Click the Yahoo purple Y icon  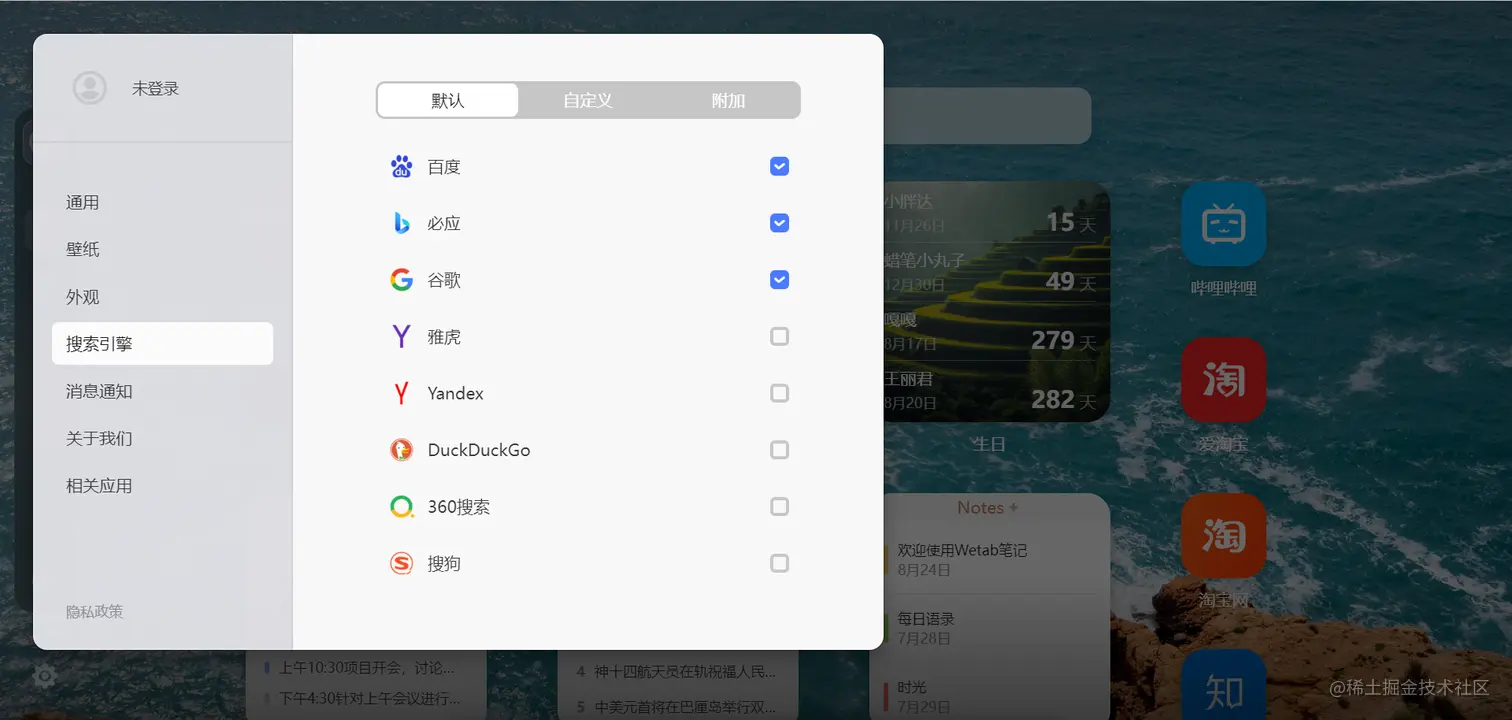pyautogui.click(x=401, y=337)
